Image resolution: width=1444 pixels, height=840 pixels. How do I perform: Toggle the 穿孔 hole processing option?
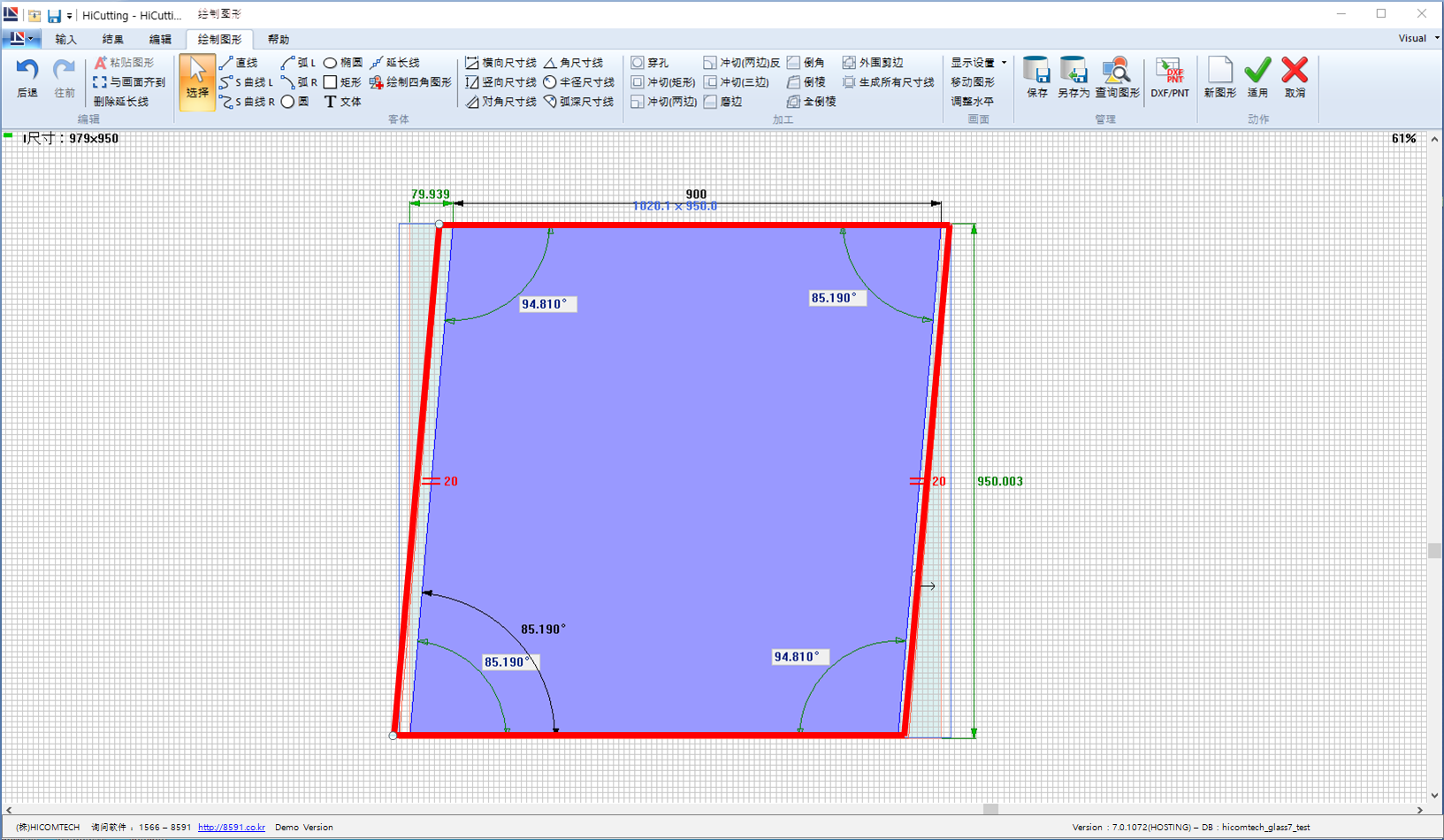pos(650,63)
